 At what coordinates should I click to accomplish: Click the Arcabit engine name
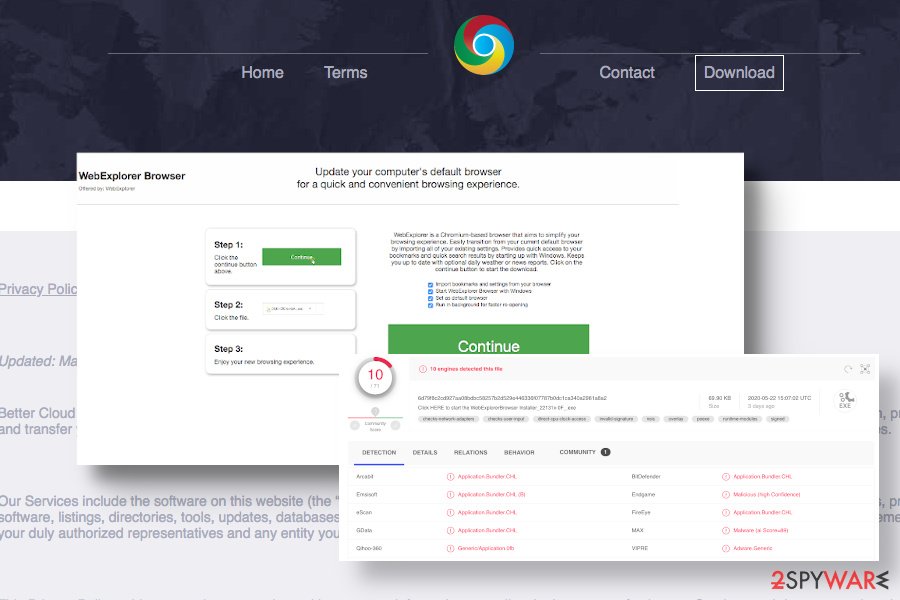pyautogui.click(x=364, y=477)
